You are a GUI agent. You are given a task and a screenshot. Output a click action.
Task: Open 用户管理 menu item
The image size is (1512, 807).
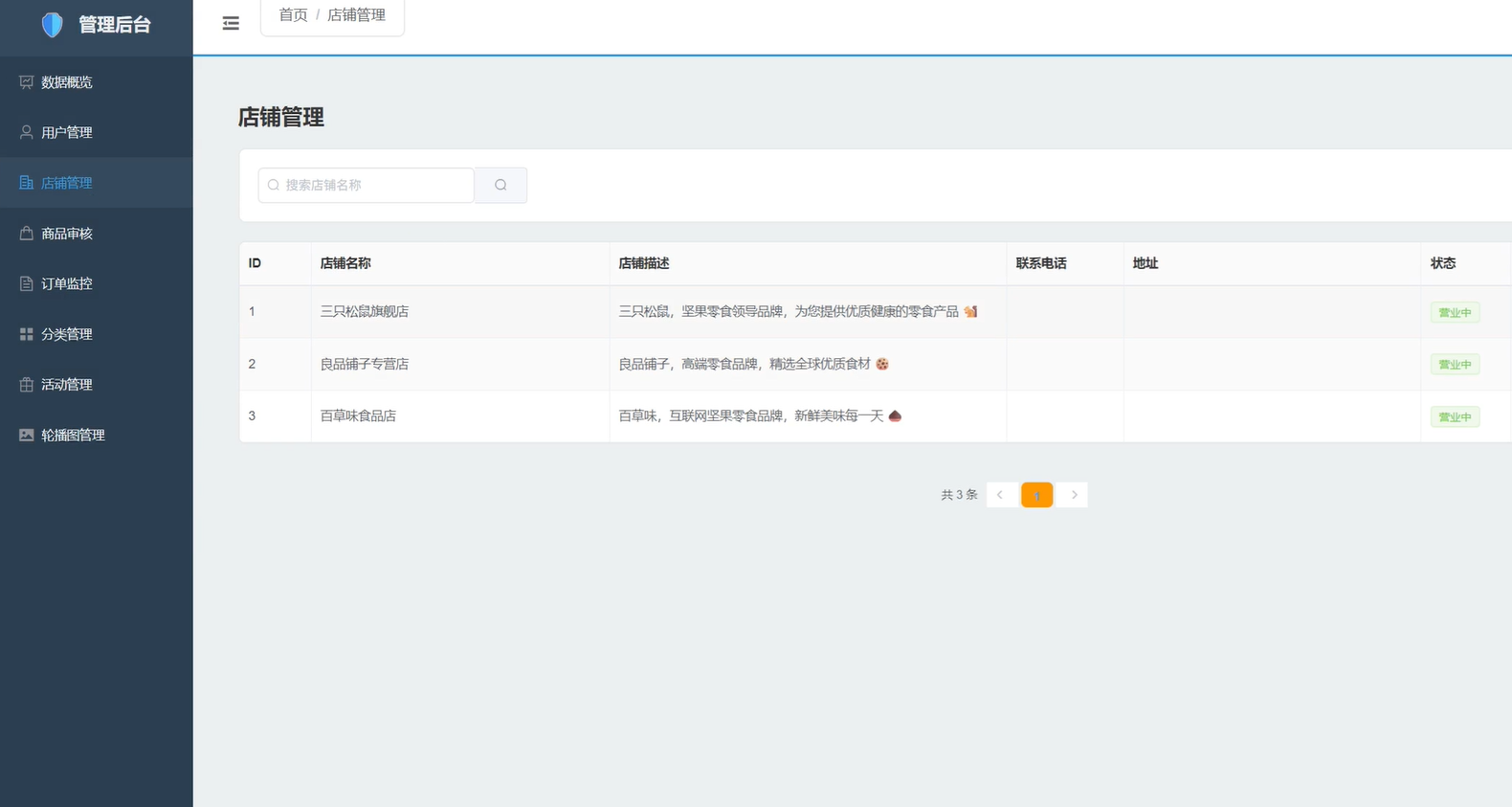pos(97,132)
